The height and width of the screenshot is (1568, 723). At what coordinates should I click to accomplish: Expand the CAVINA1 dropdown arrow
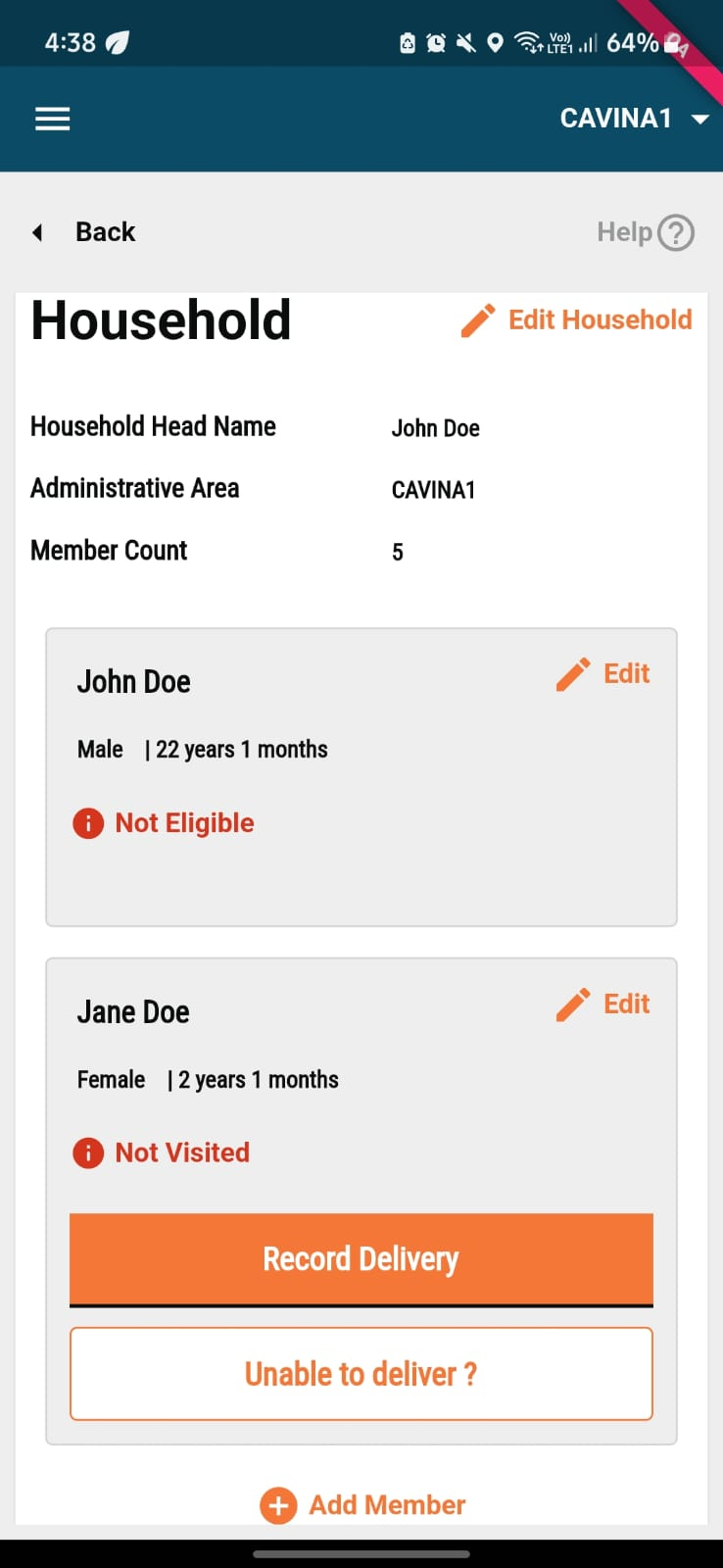[699, 120]
